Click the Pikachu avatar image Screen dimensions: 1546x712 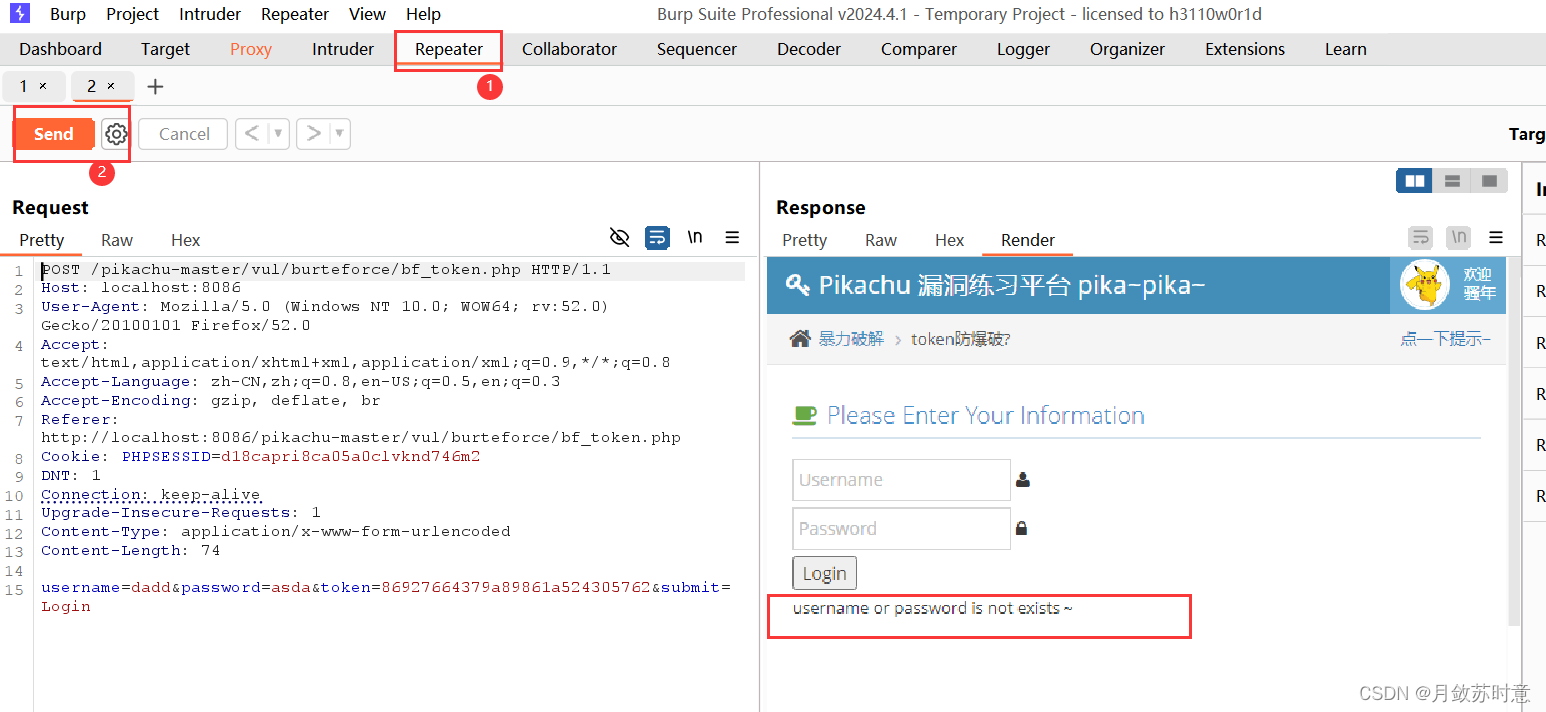(1425, 285)
